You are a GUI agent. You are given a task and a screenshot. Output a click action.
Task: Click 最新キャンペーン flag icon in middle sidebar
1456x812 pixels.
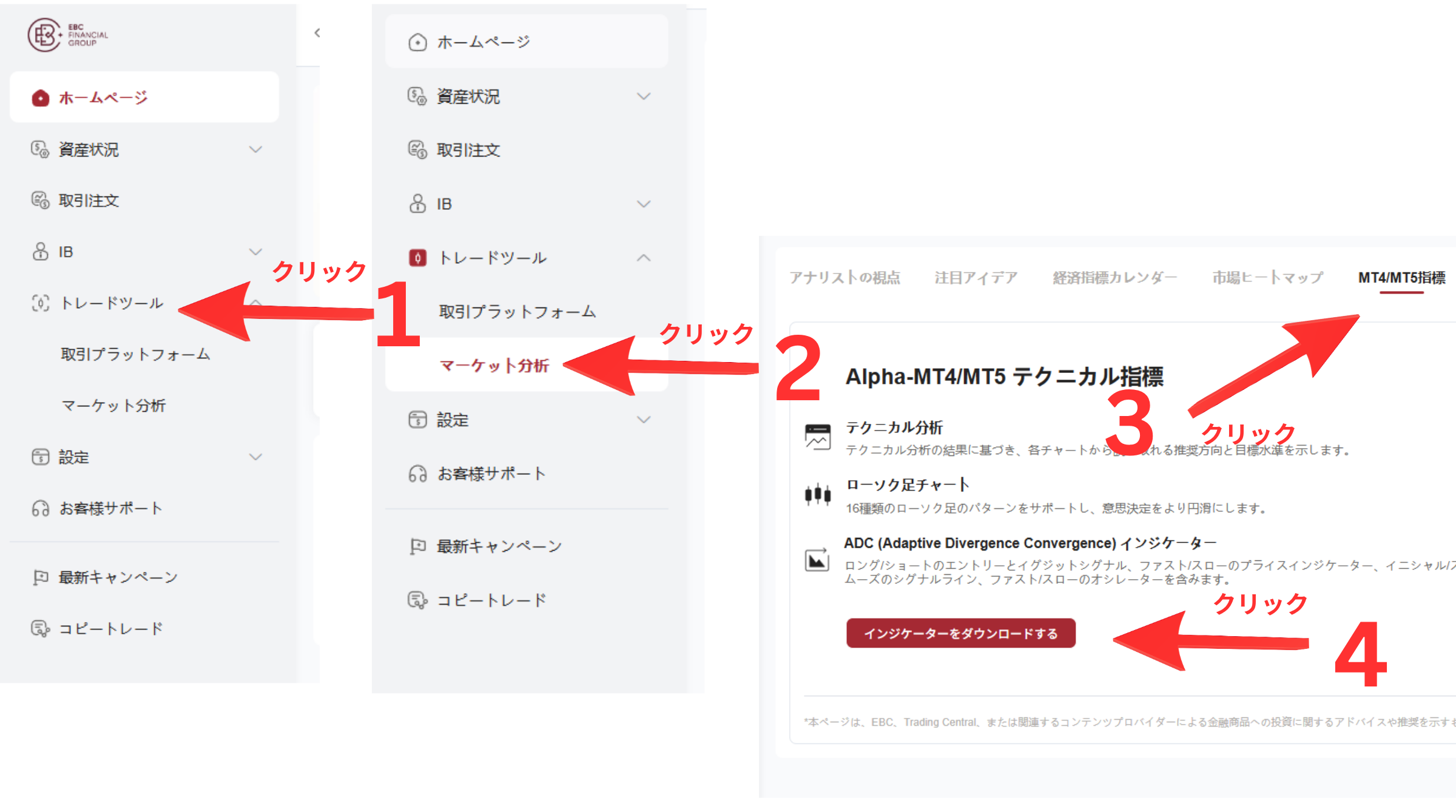[417, 546]
